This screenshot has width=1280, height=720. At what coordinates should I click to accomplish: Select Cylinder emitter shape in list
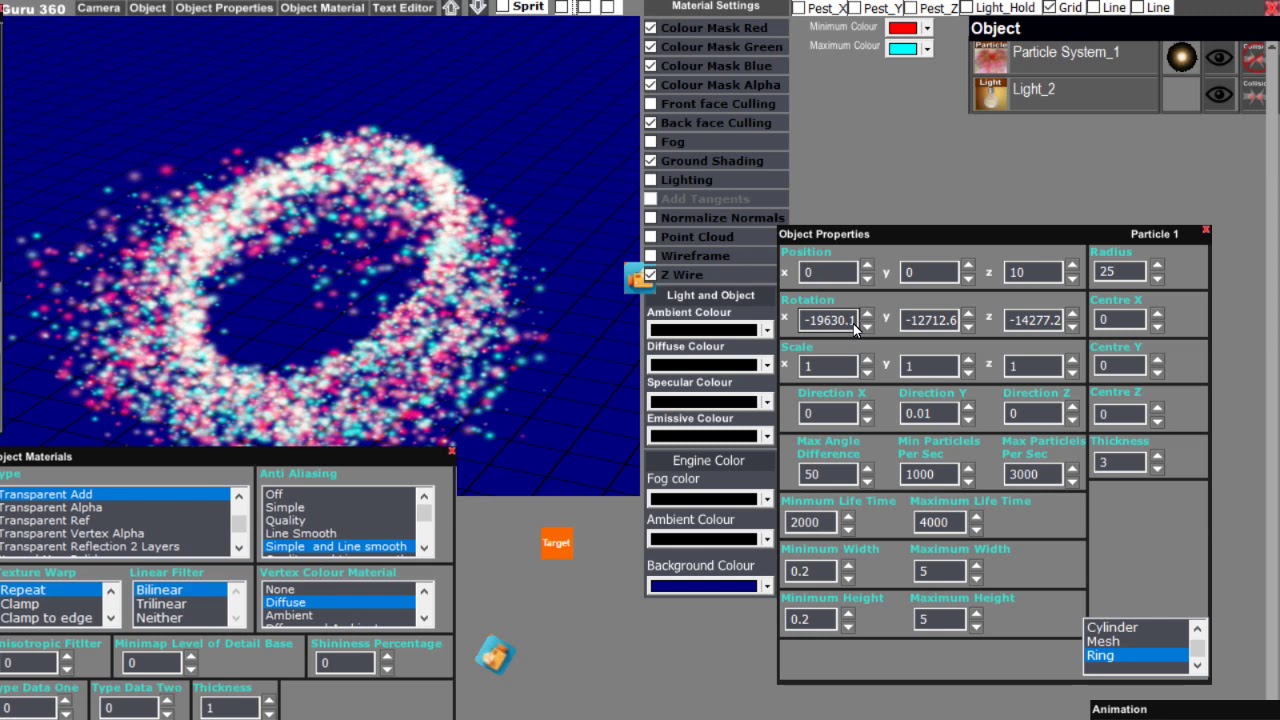[1136, 627]
